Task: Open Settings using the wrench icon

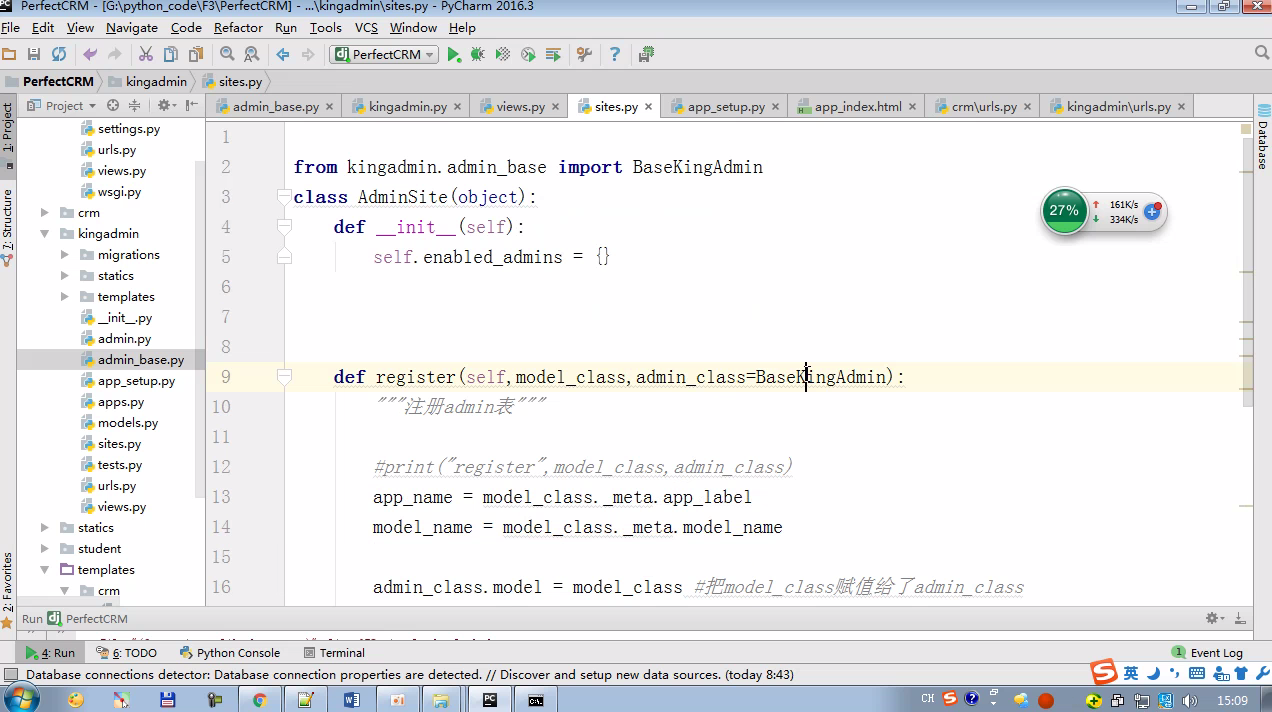Action: point(585,54)
